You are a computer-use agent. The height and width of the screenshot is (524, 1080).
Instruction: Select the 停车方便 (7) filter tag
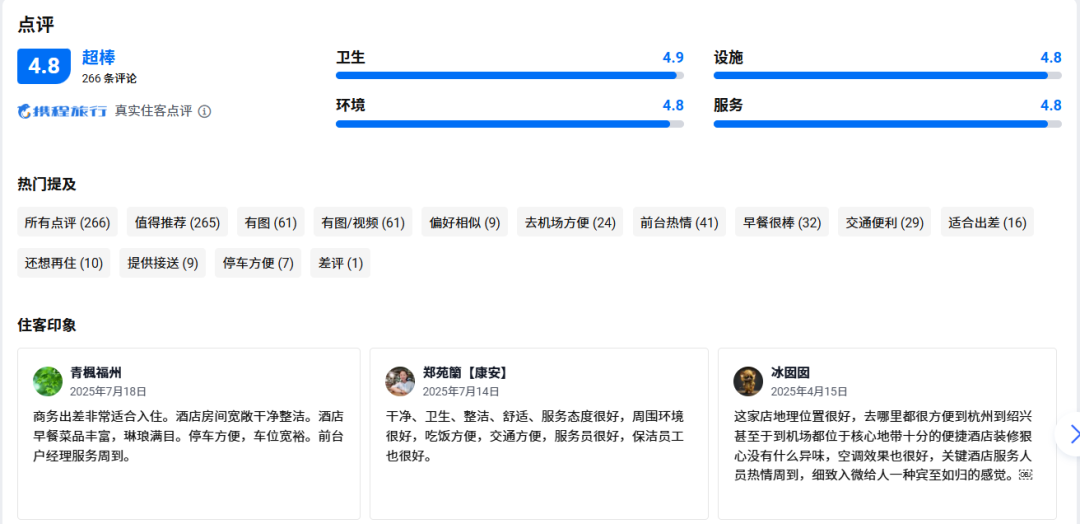[258, 263]
